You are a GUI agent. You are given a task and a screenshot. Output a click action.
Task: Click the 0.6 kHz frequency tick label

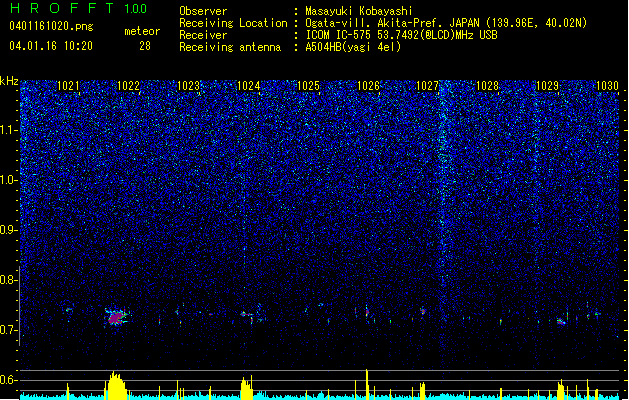pyautogui.click(x=8, y=380)
